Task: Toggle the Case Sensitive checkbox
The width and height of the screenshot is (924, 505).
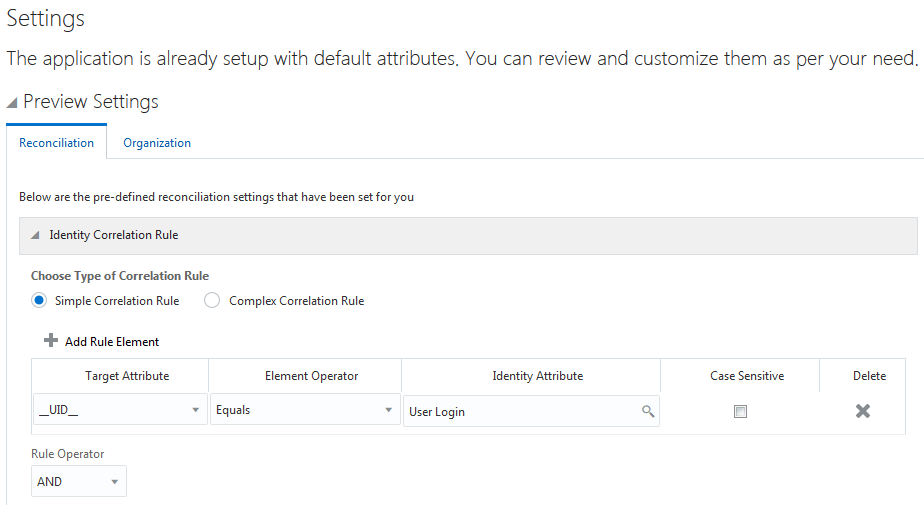Action: click(x=740, y=411)
